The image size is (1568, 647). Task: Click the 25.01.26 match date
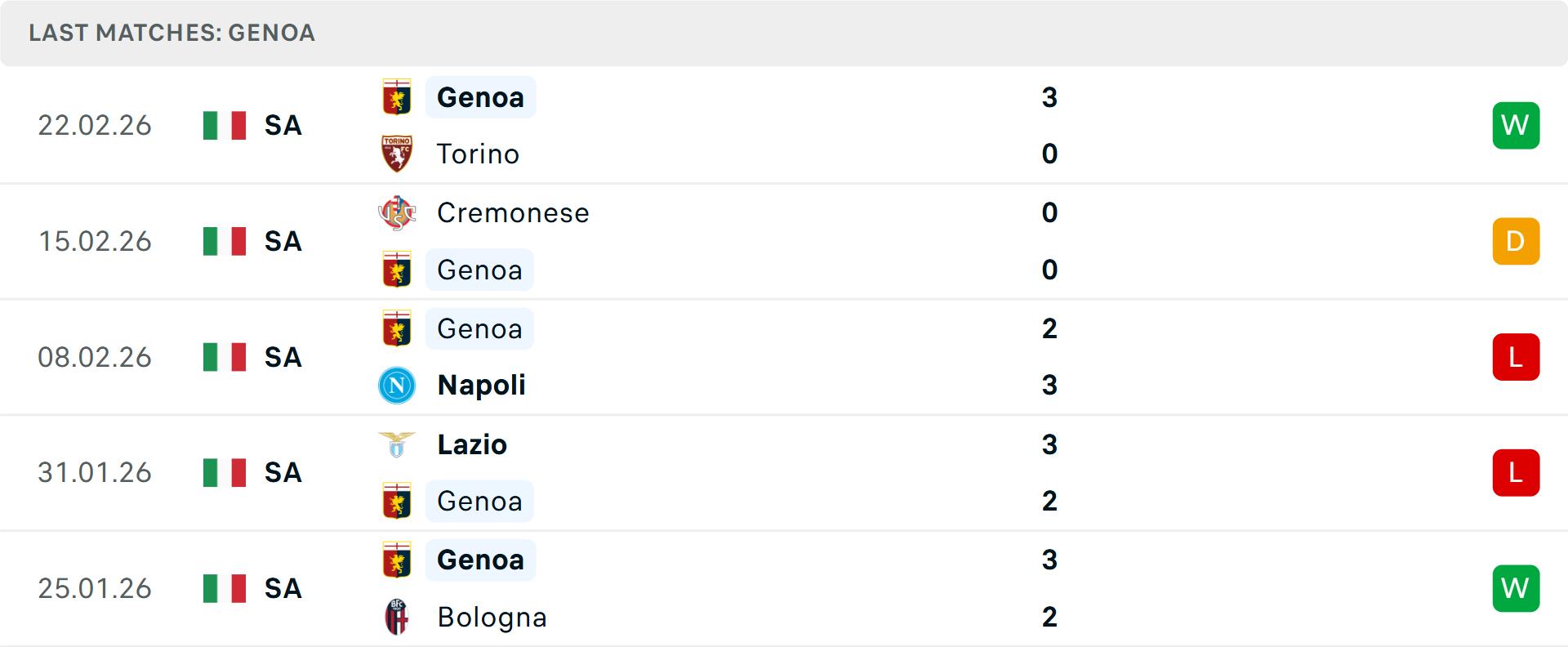pos(95,588)
